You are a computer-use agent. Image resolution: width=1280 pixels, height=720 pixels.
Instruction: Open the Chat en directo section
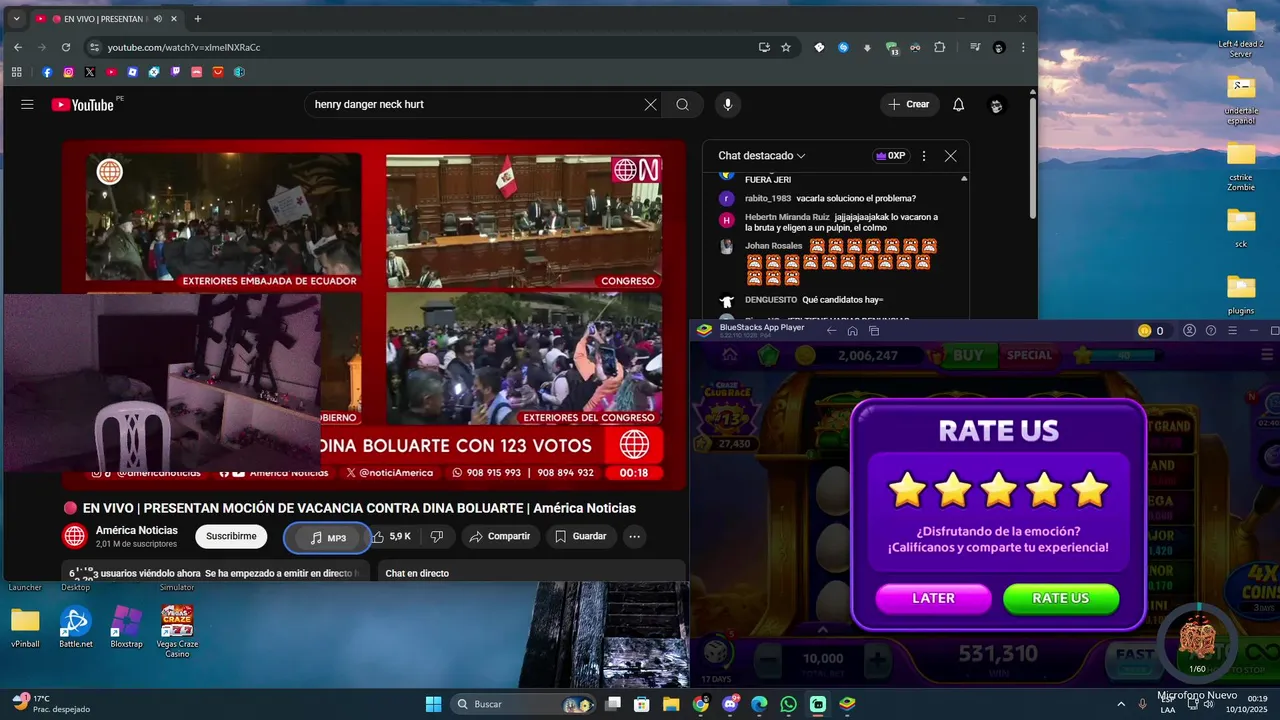pos(531,573)
